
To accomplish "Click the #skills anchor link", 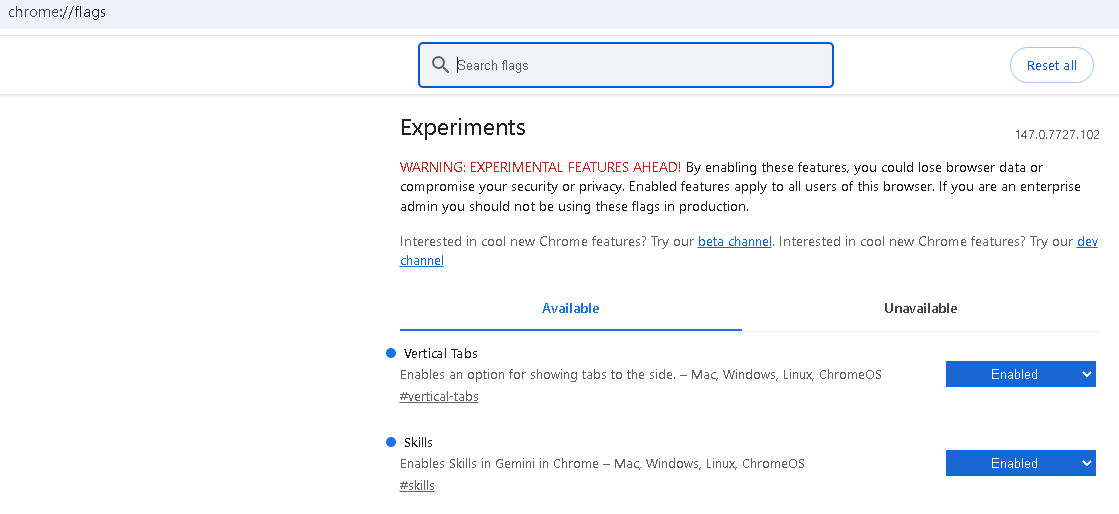I will click(417, 486).
